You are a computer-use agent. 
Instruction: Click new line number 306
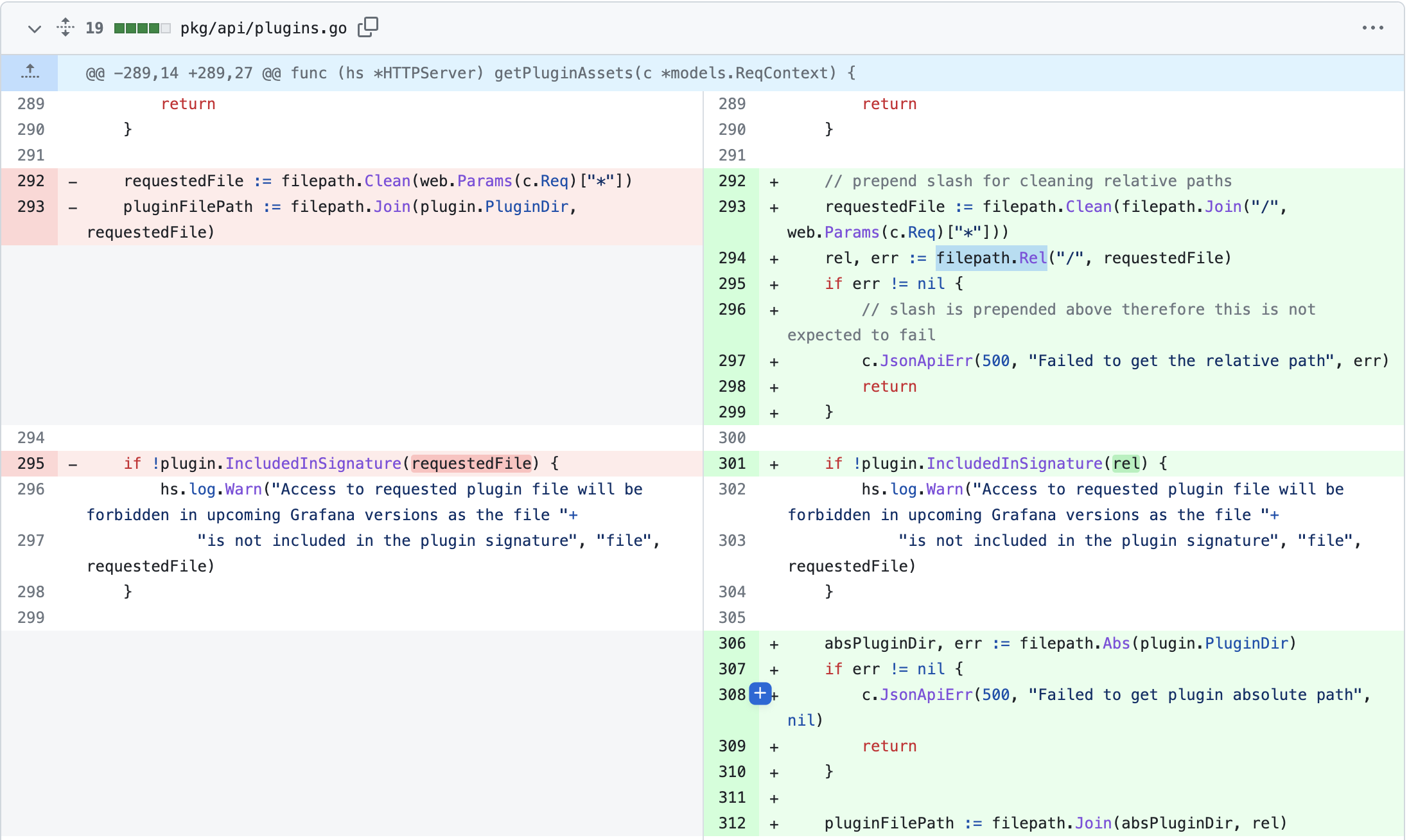click(x=732, y=643)
